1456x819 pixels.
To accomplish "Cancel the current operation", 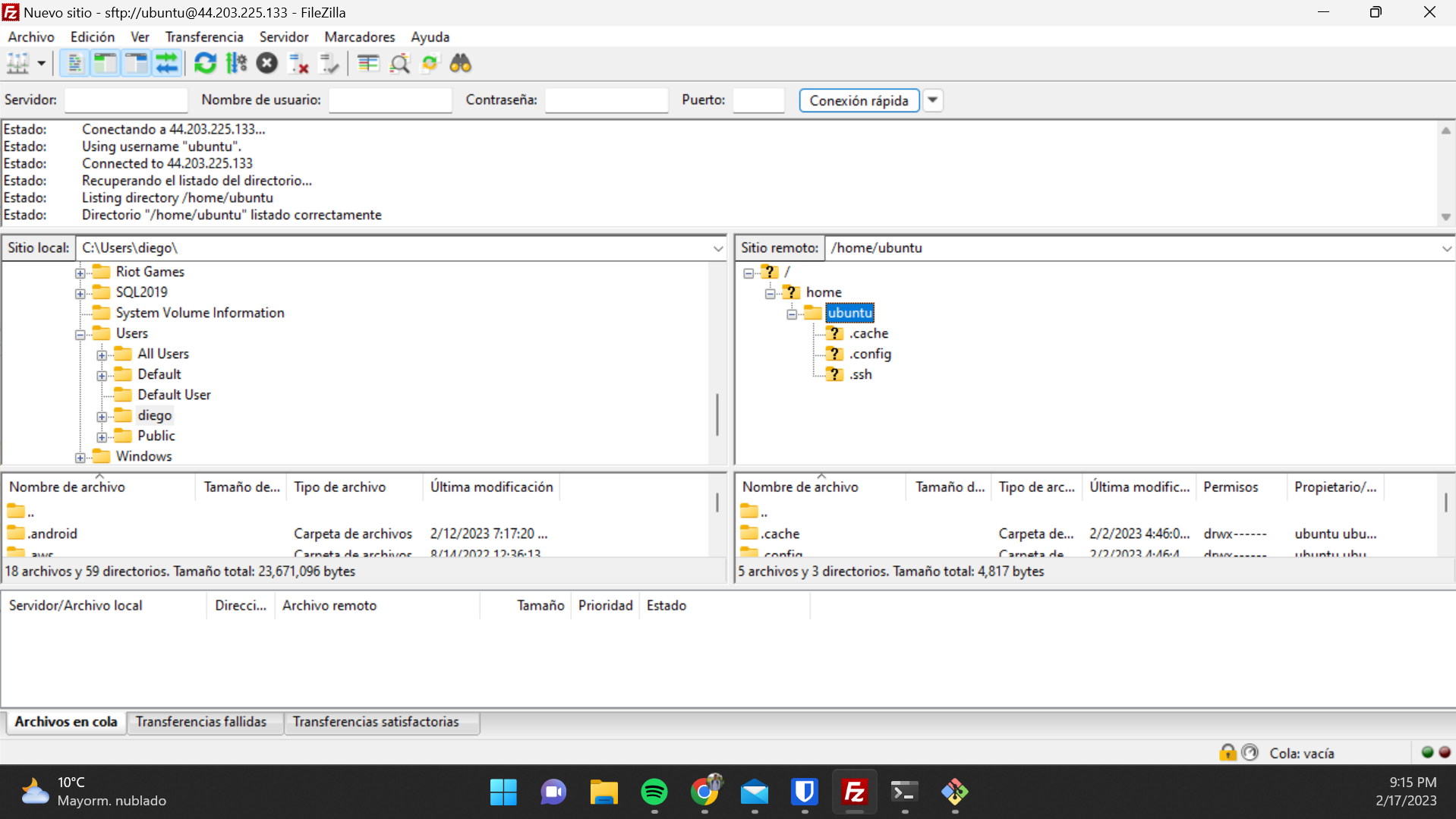I will click(x=267, y=63).
